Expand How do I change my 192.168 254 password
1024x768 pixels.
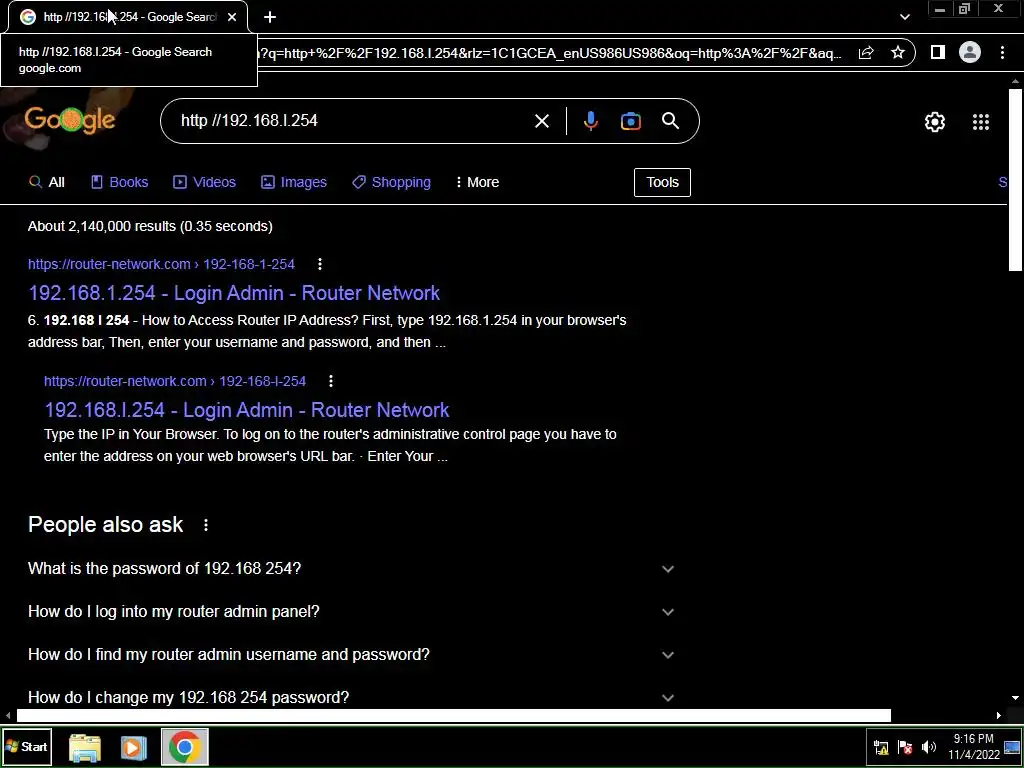click(351, 697)
